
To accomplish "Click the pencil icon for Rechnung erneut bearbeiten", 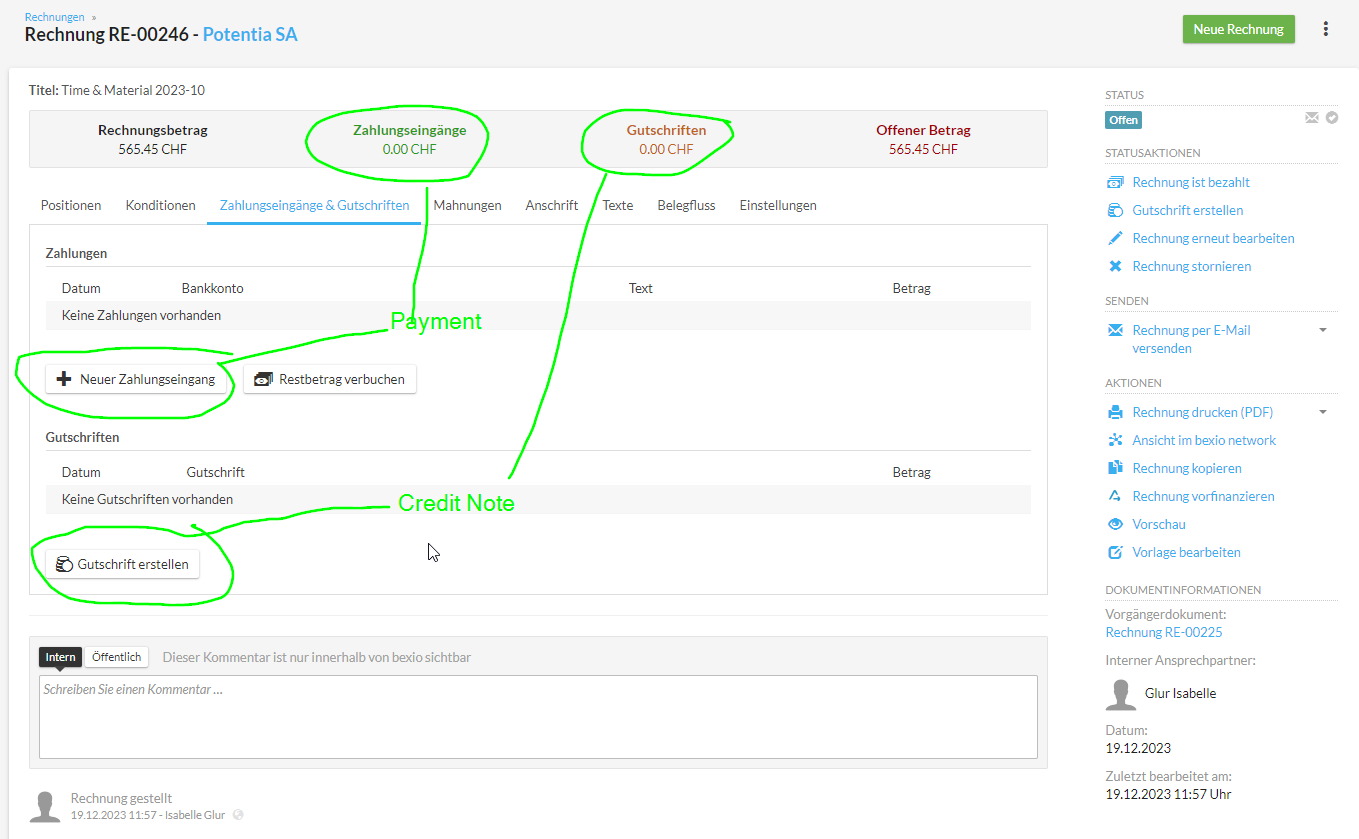I will tap(1116, 239).
